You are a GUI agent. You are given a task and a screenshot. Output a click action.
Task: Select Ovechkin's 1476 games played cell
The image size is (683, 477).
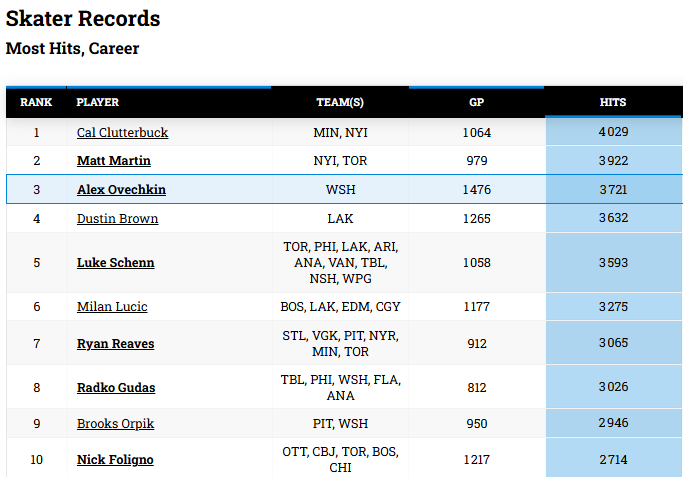[x=477, y=189]
